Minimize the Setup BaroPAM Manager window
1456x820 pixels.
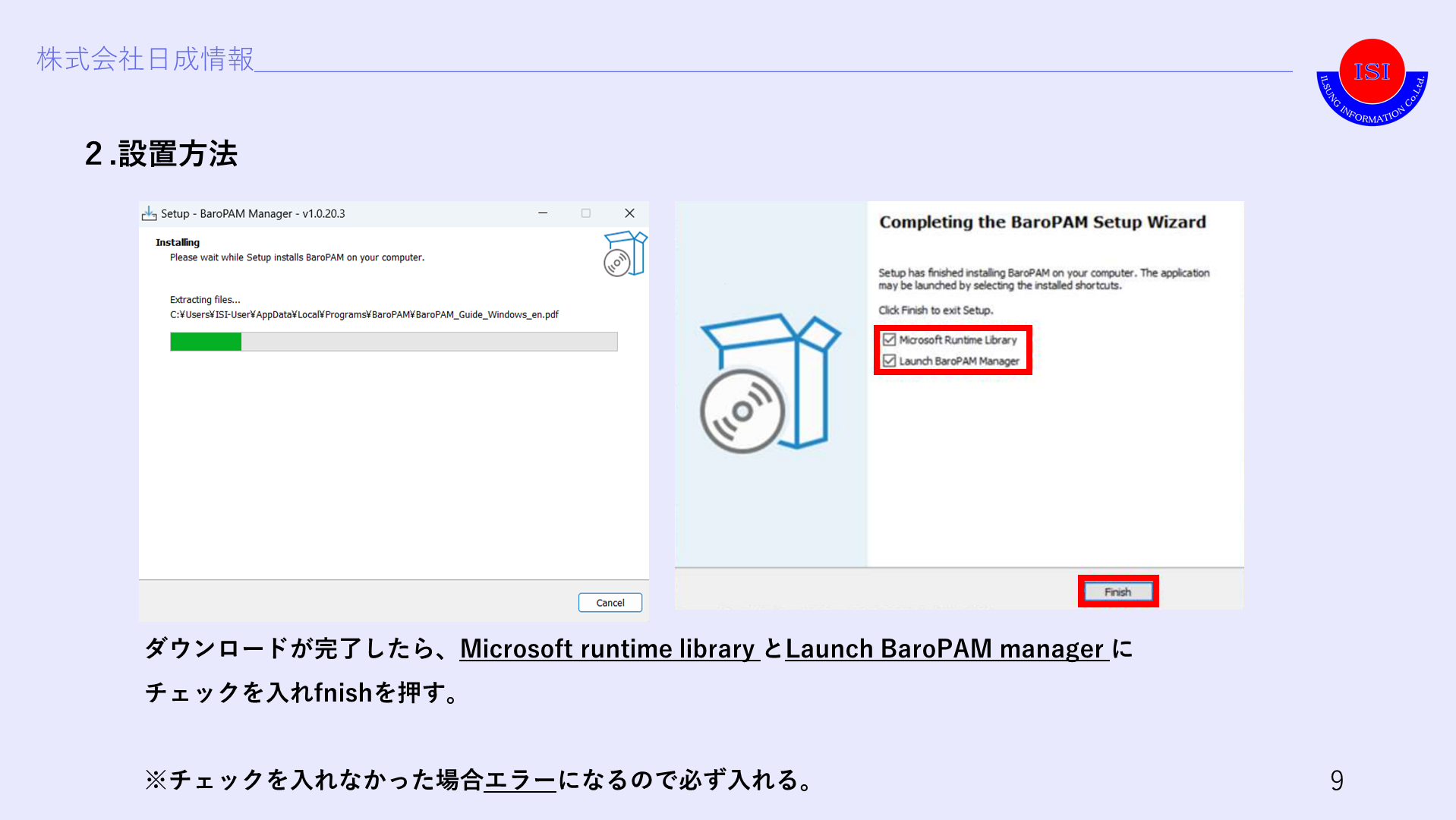(x=543, y=213)
